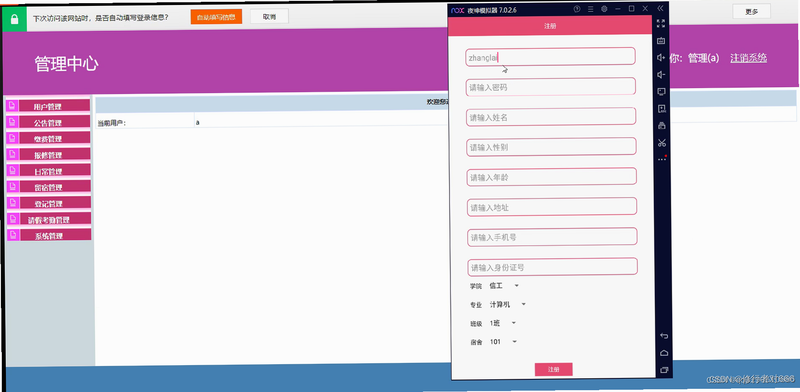Open Nox hamburger menu in title bar
The height and width of the screenshot is (392, 800).
[590, 9]
